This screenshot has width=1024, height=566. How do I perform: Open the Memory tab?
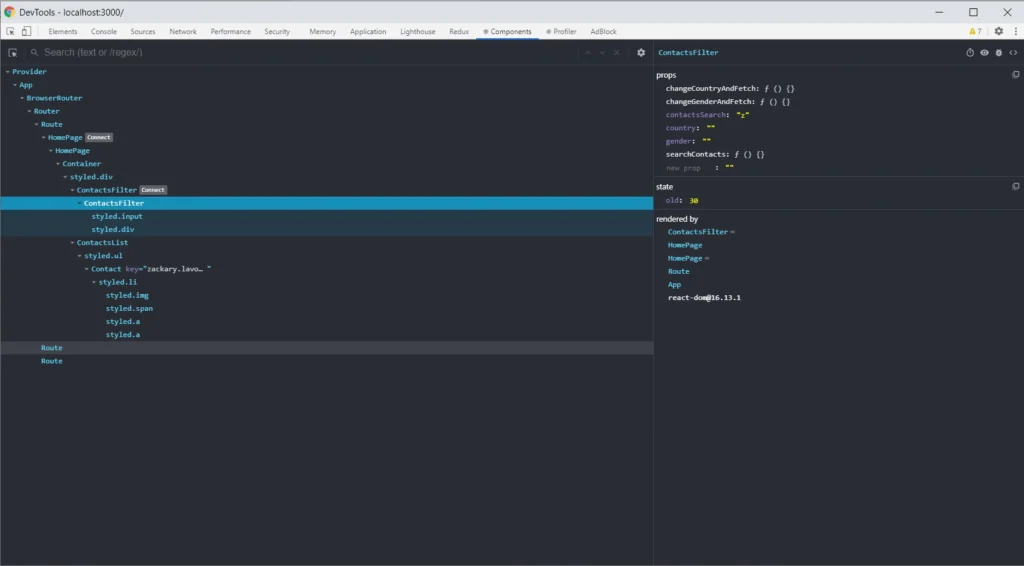323,31
